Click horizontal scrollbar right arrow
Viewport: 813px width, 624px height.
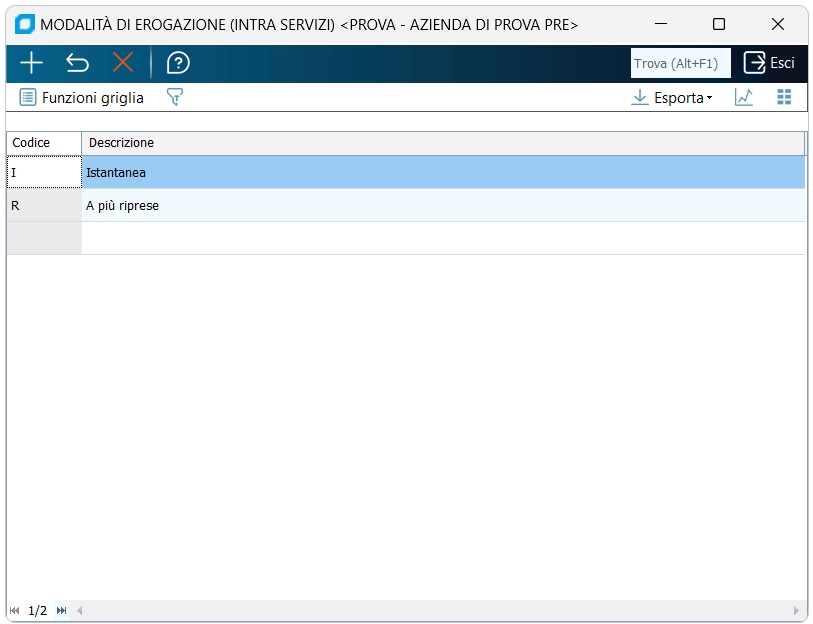[796, 611]
